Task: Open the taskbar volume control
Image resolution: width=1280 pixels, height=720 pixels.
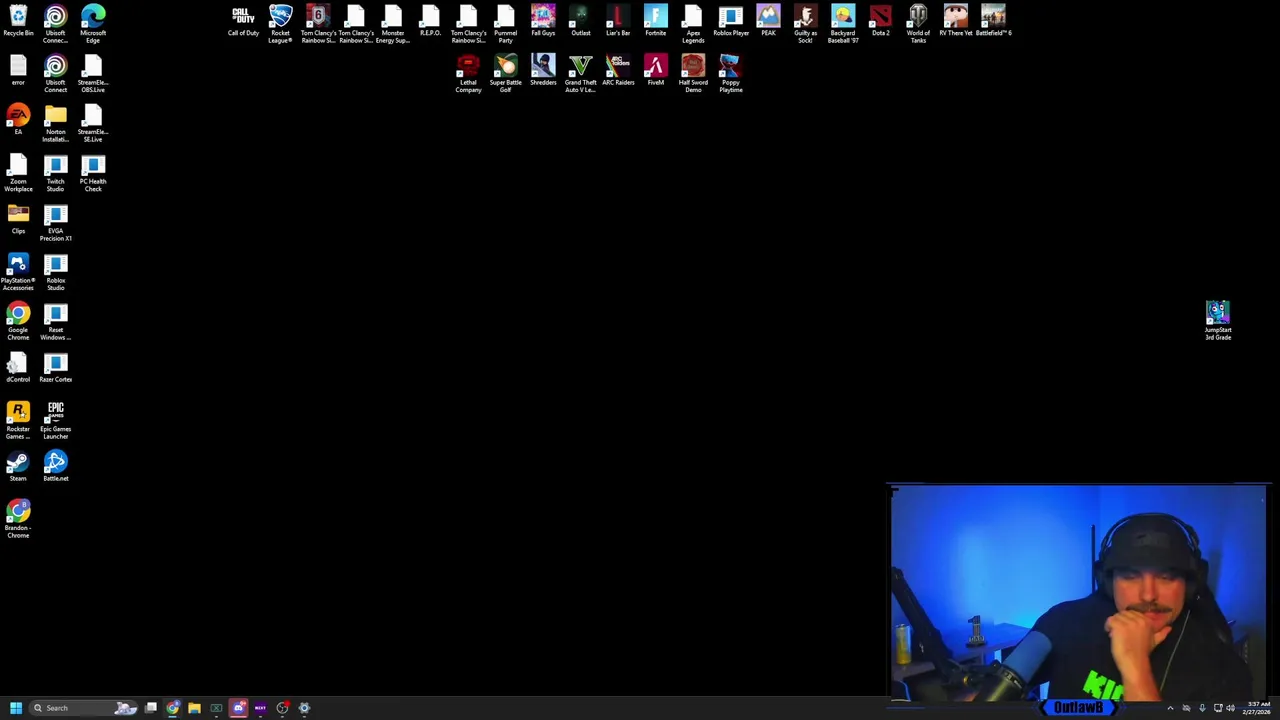Action: point(1230,708)
